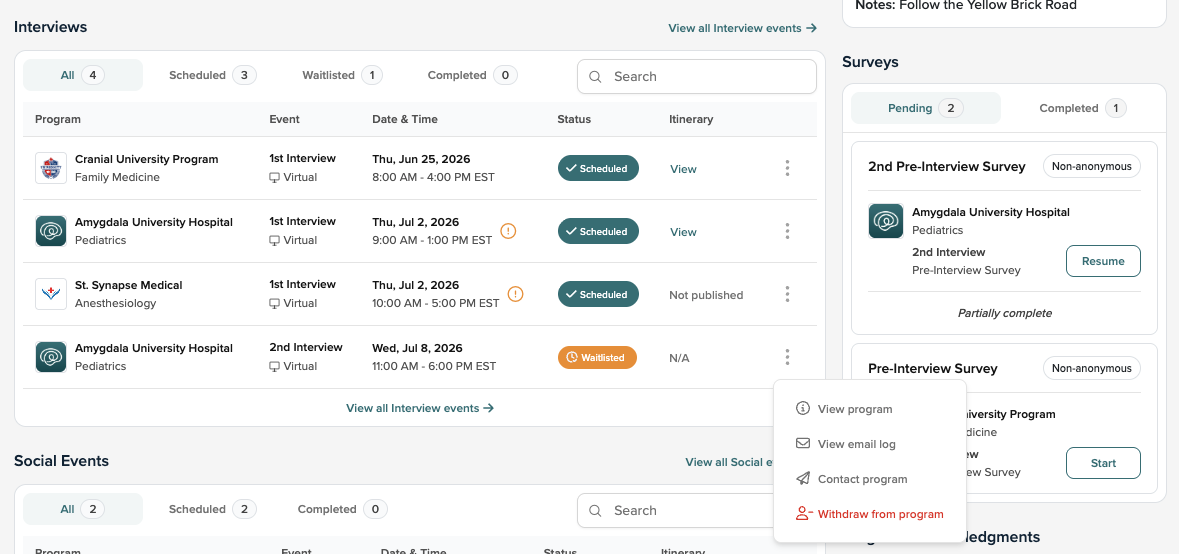Click the orange Waitlisted status badge
The width and height of the screenshot is (1179, 554).
click(x=597, y=358)
